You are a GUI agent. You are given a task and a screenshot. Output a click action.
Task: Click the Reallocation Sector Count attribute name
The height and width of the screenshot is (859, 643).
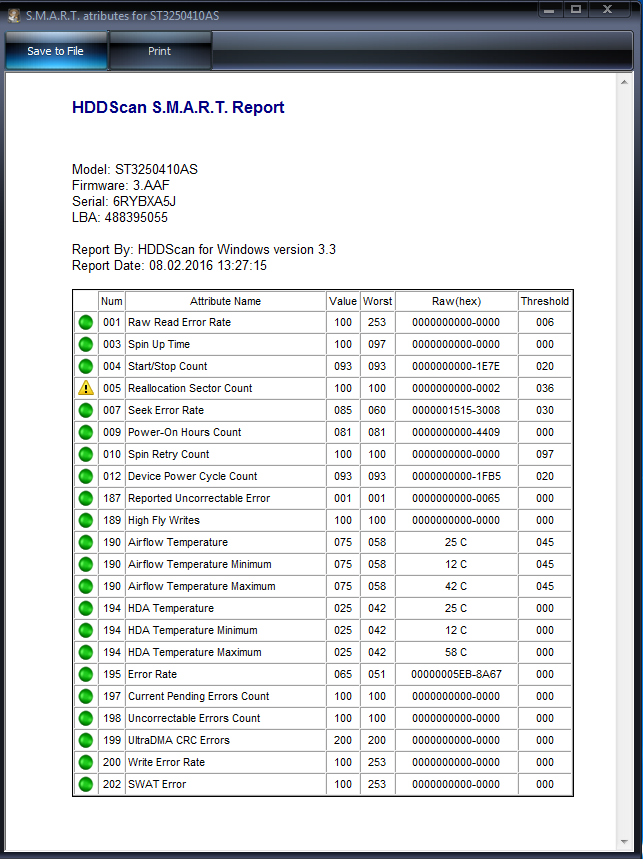point(190,388)
